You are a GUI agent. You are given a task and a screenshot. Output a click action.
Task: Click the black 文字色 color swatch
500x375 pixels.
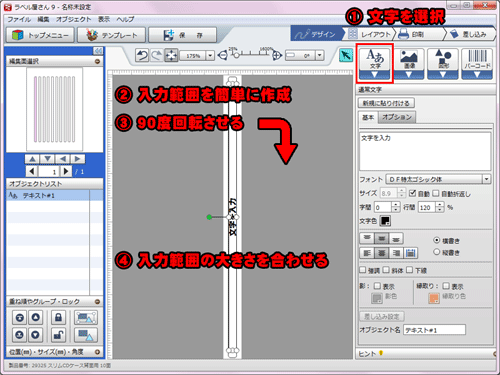[x=385, y=221]
